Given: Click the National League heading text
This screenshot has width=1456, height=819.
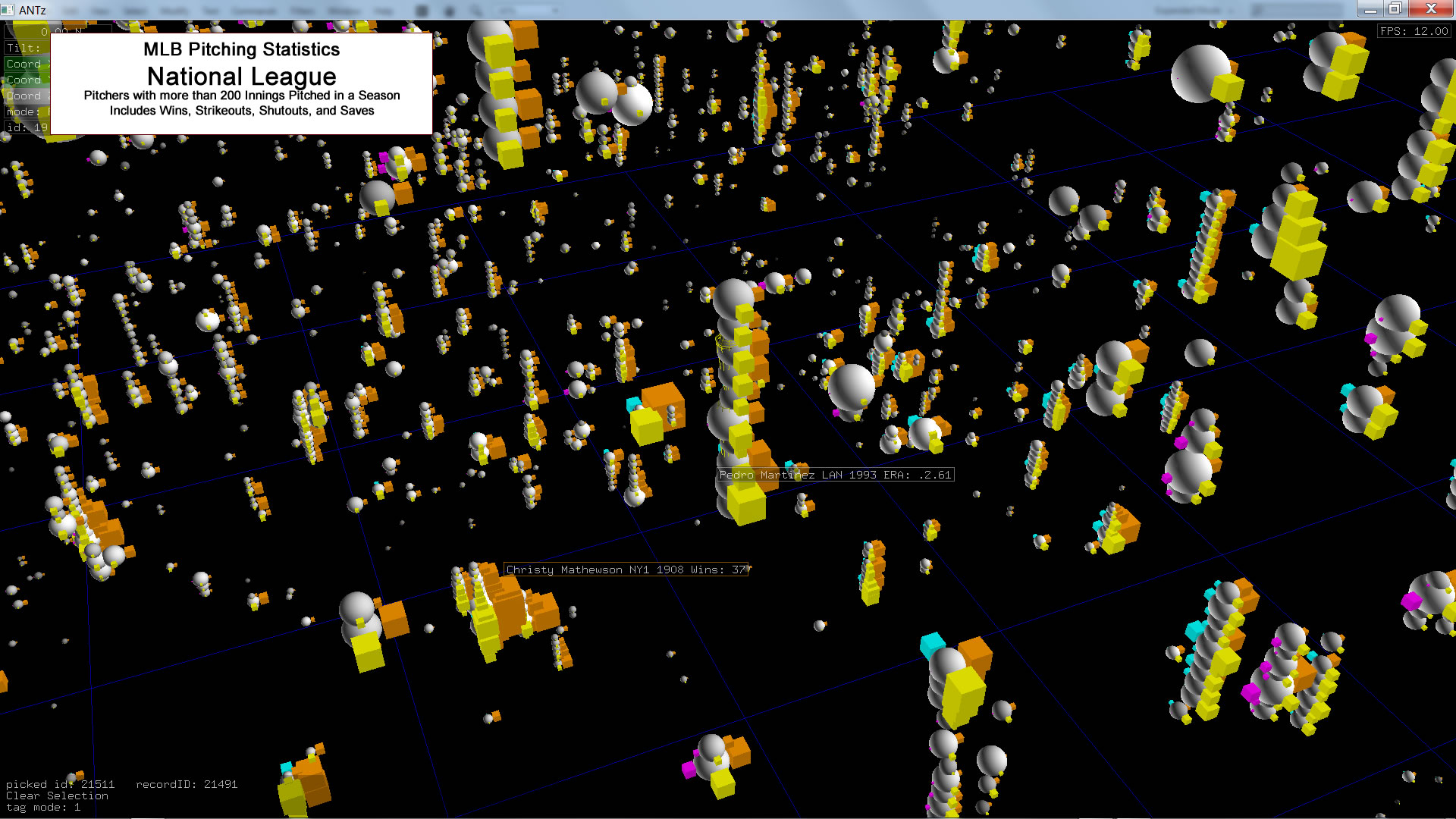Looking at the screenshot, I should (x=241, y=77).
